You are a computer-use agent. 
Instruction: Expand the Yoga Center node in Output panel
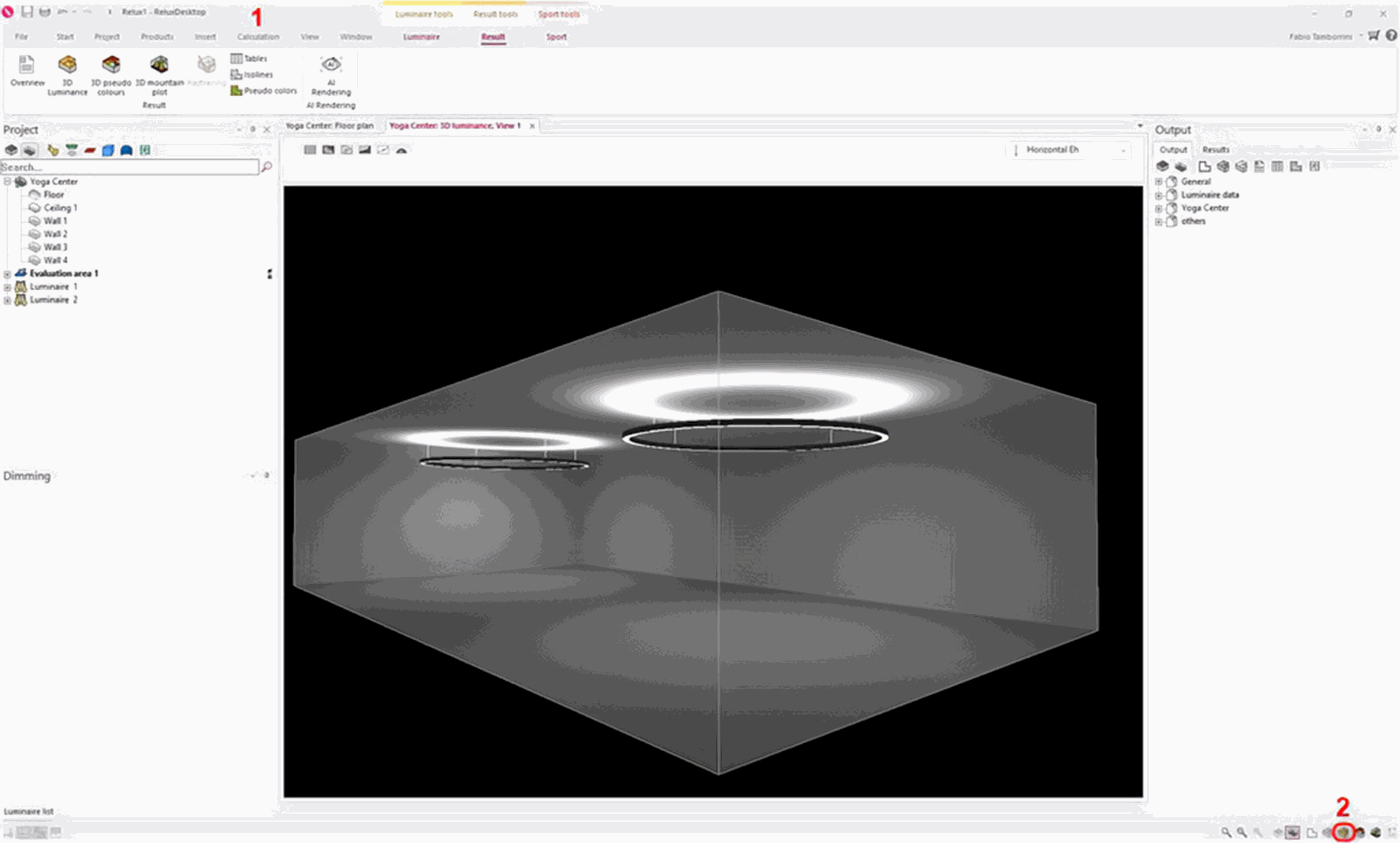(1159, 208)
